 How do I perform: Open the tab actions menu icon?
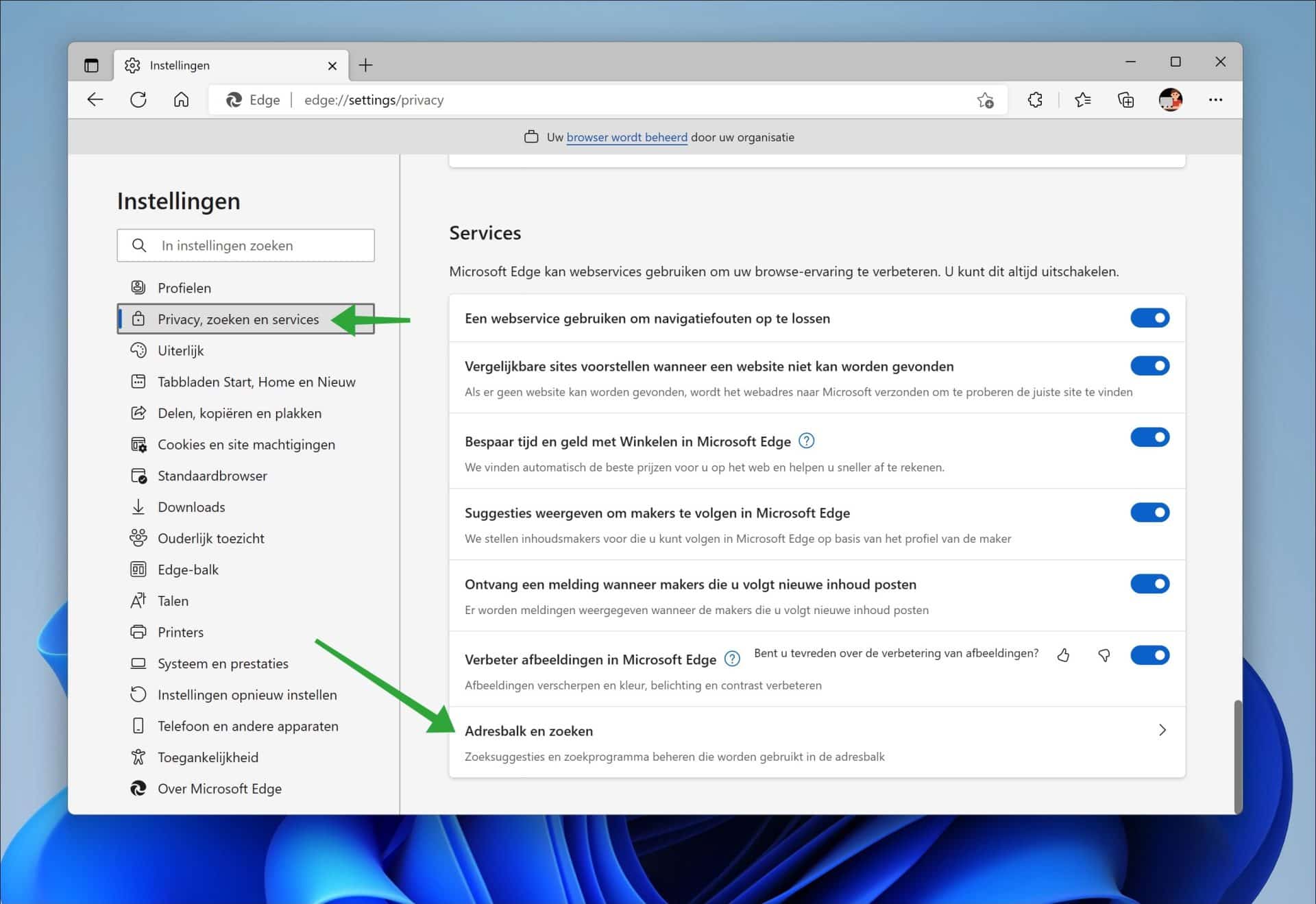tap(91, 64)
